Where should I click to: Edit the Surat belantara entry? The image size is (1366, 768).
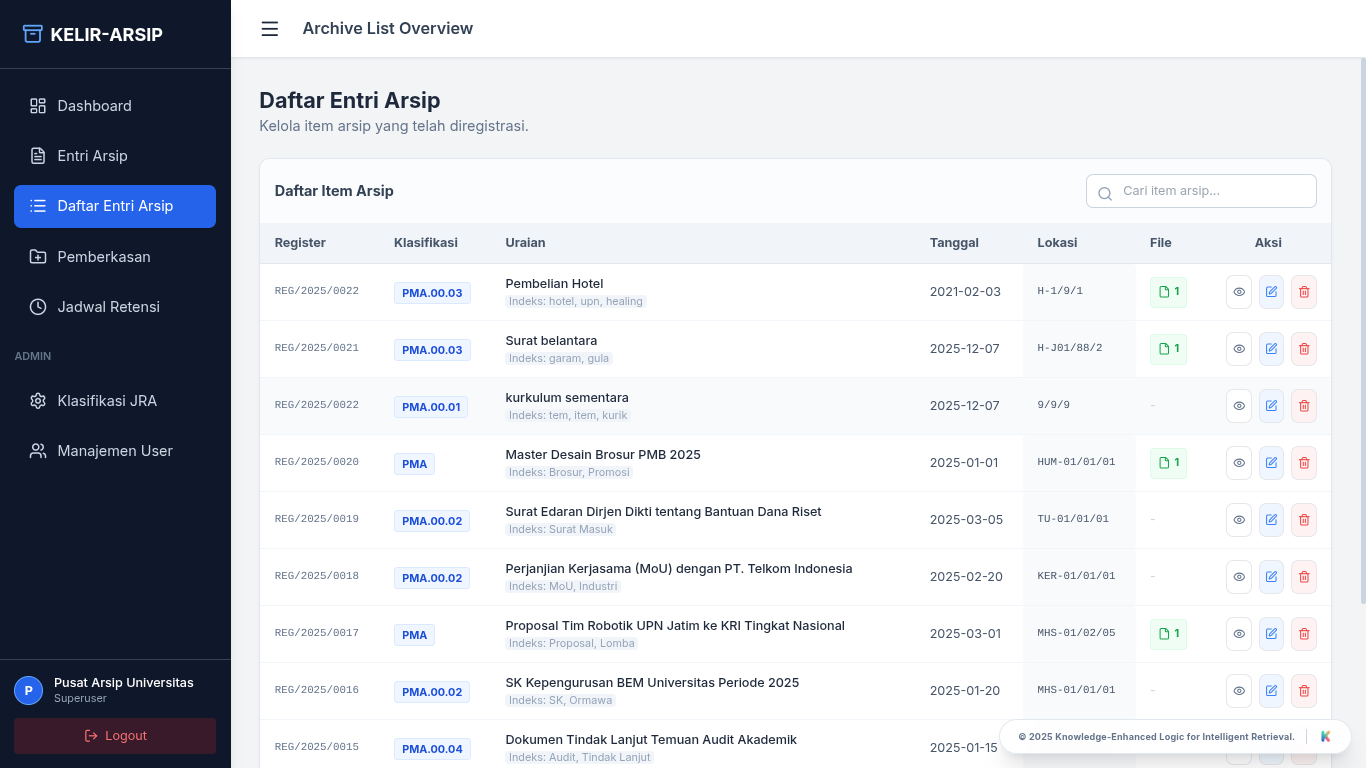coord(1271,349)
